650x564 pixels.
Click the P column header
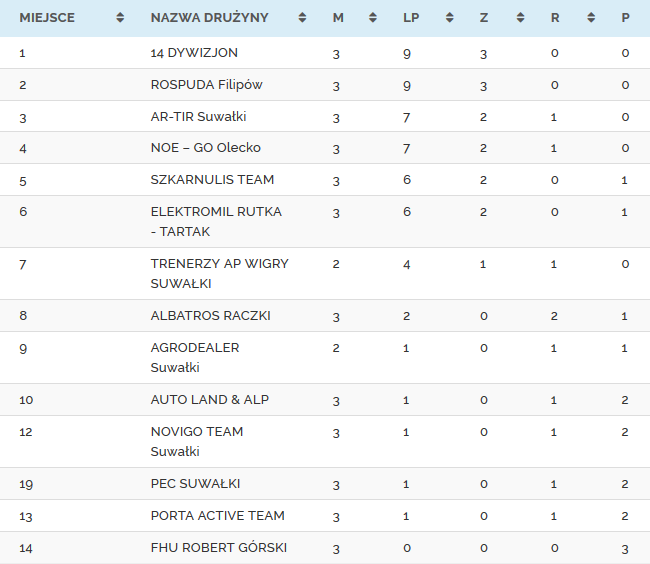click(625, 18)
